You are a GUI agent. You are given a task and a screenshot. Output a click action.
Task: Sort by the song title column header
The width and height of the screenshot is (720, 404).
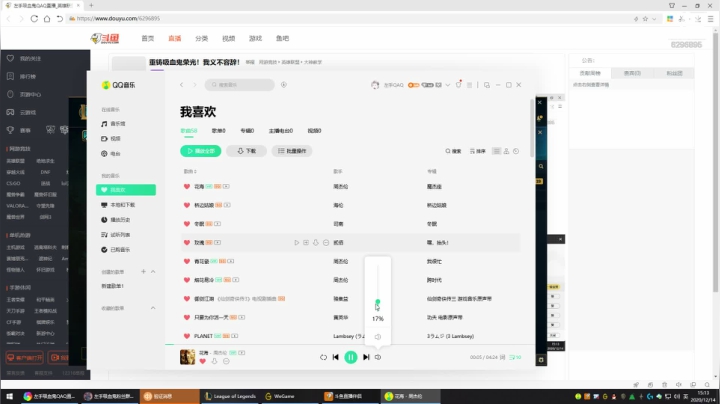point(190,171)
